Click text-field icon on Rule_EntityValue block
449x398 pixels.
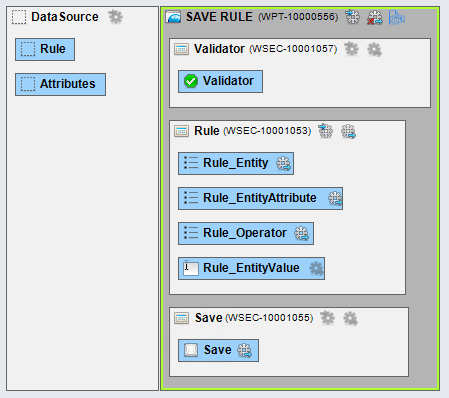click(191, 268)
